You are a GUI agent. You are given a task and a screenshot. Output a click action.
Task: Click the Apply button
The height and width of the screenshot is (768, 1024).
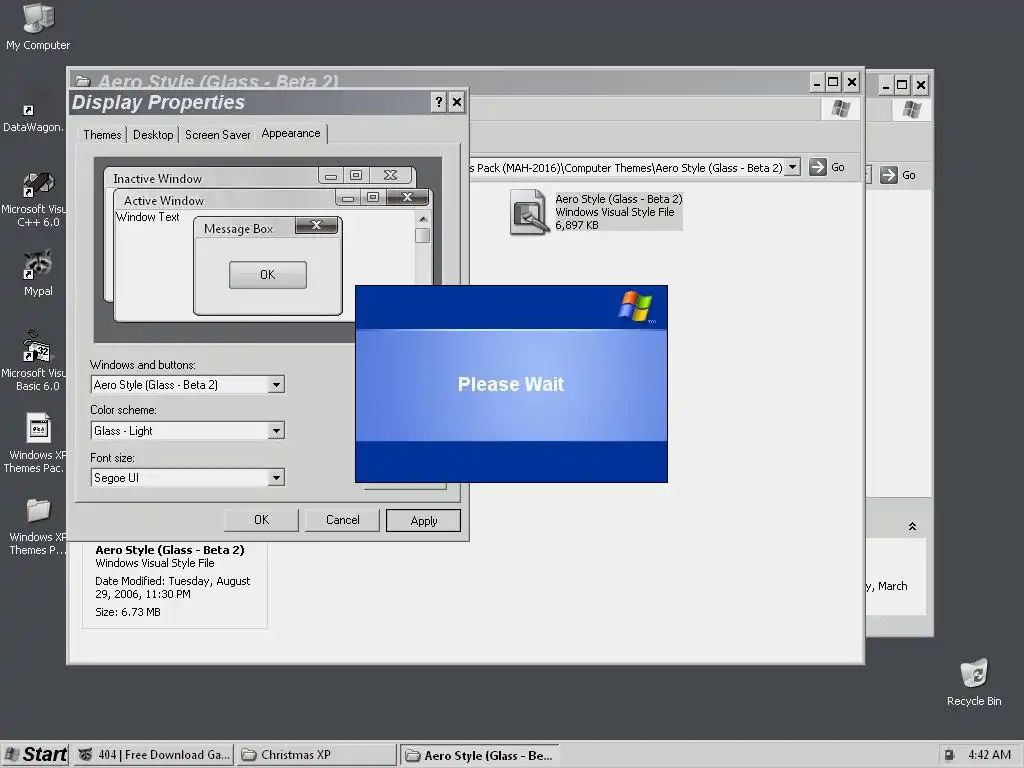point(424,520)
